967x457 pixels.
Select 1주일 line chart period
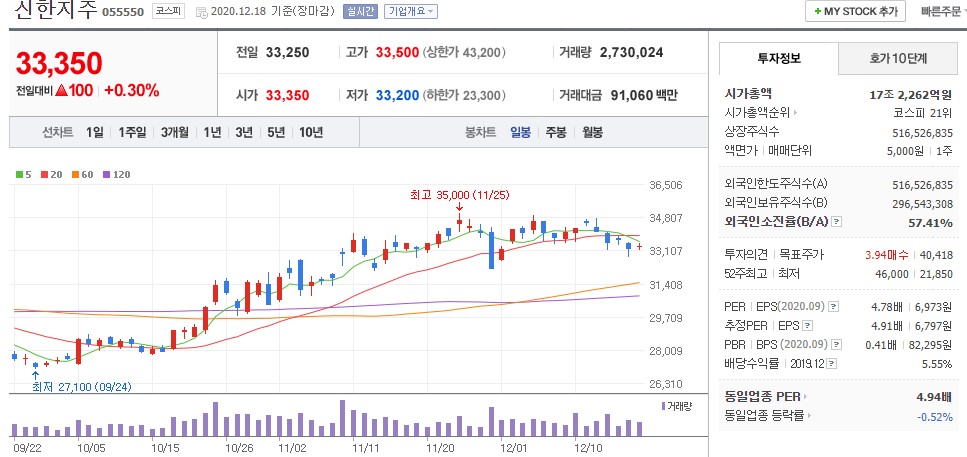click(x=132, y=132)
